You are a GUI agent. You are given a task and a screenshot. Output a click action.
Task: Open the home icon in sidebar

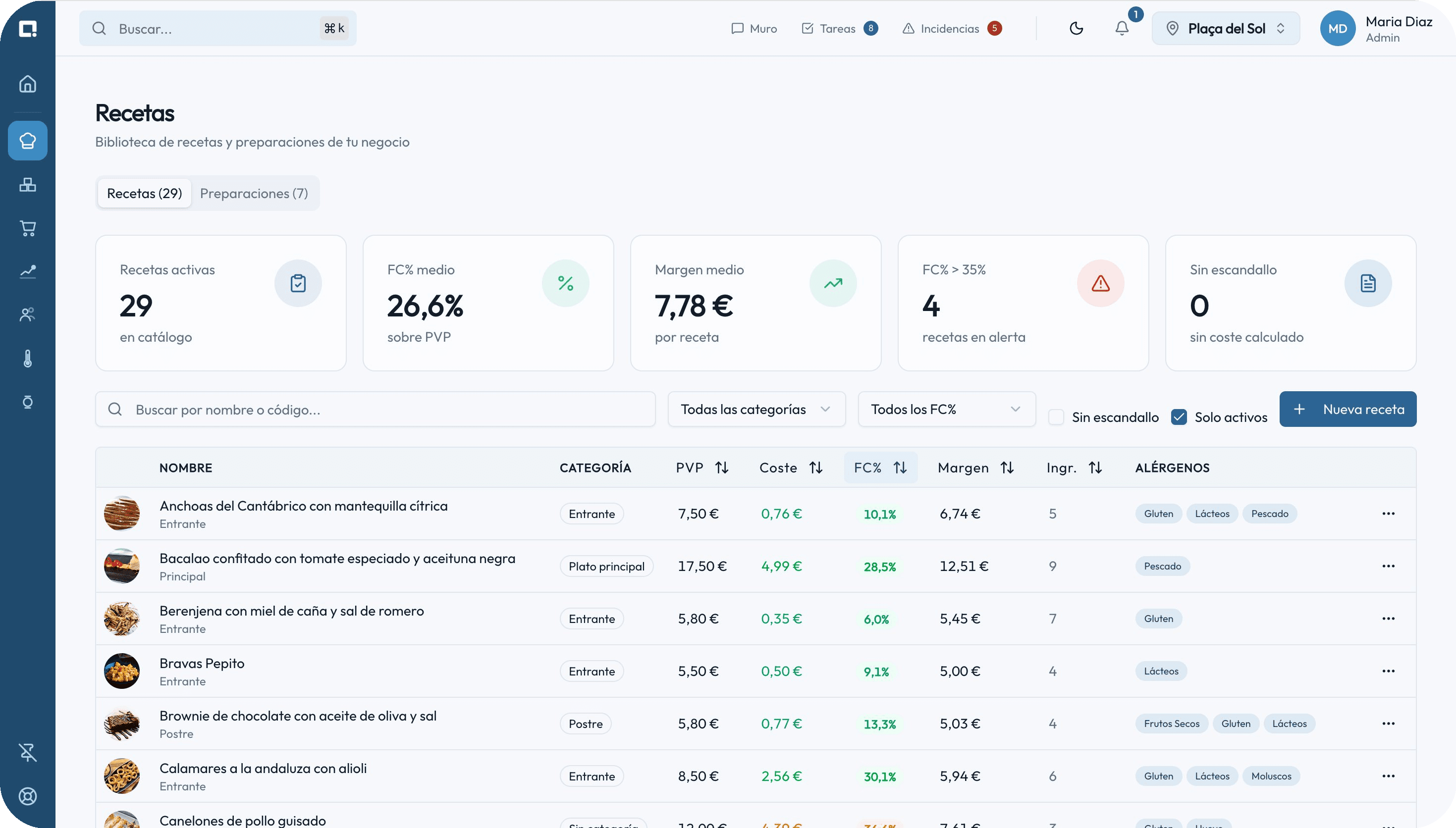[x=27, y=84]
